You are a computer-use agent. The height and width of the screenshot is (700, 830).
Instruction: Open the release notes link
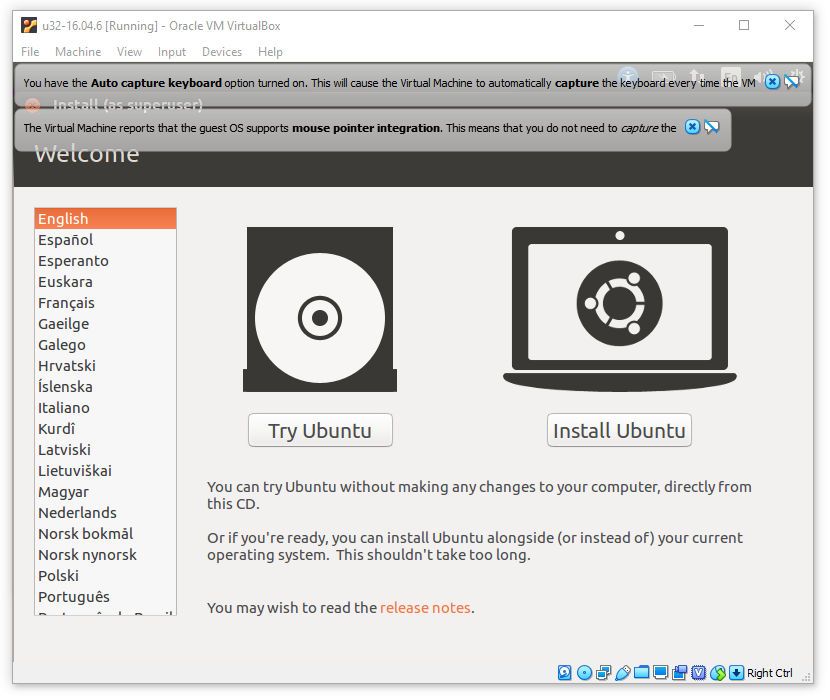(425, 607)
